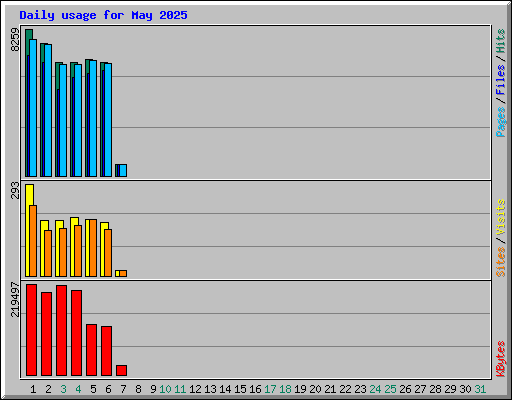Click the Sites legend label

pyautogui.click(x=501, y=262)
